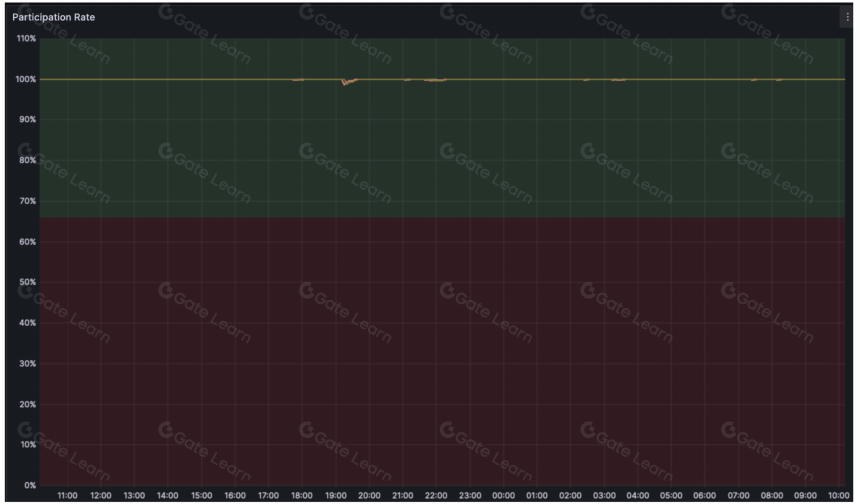The height and width of the screenshot is (504, 860).
Task: Click the 16:00 time axis label
Action: pos(235,495)
